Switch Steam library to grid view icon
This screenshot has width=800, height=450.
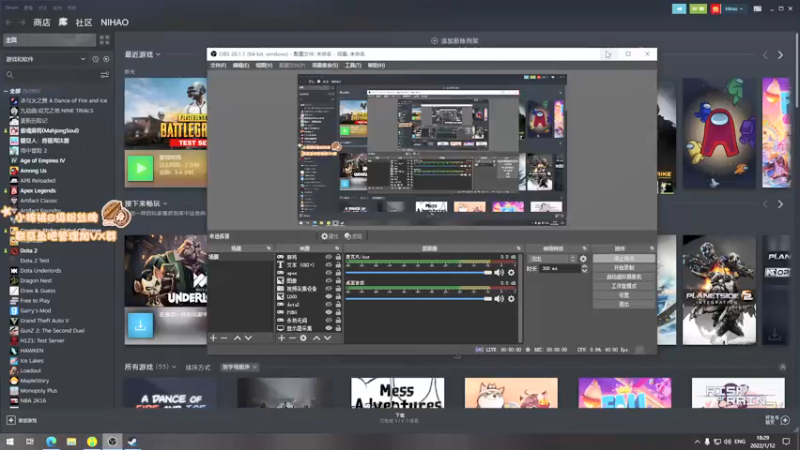(105, 40)
